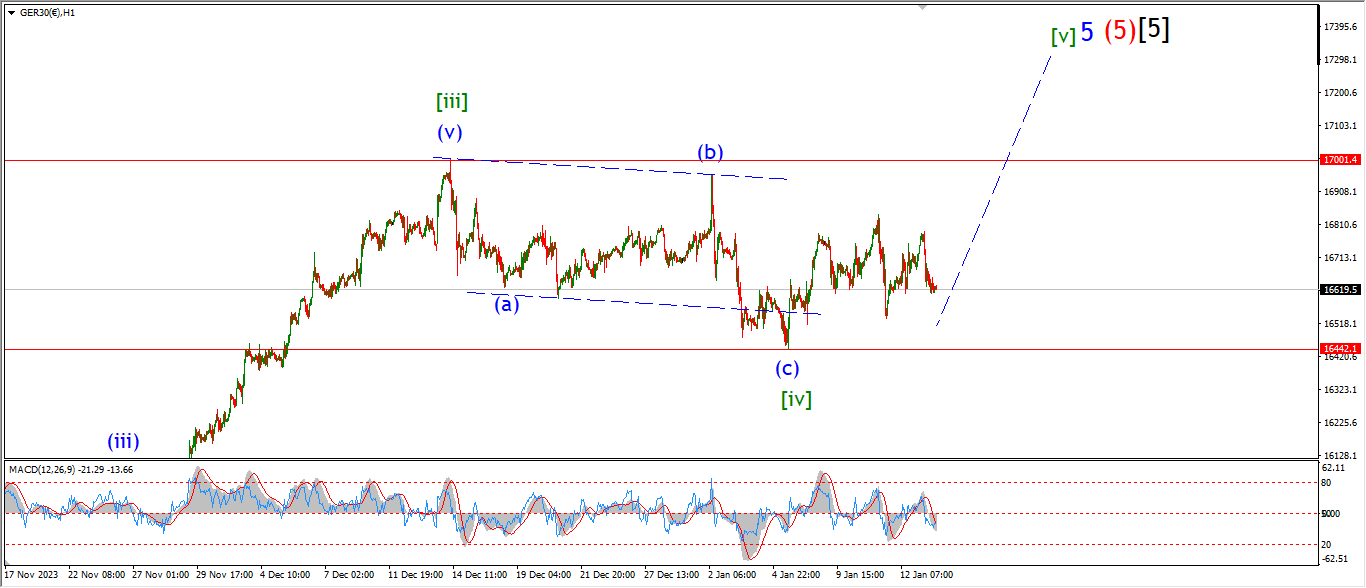Image resolution: width=1366 pixels, height=588 pixels.
Task: Select the blue (v) wave label
Action: tap(450, 132)
